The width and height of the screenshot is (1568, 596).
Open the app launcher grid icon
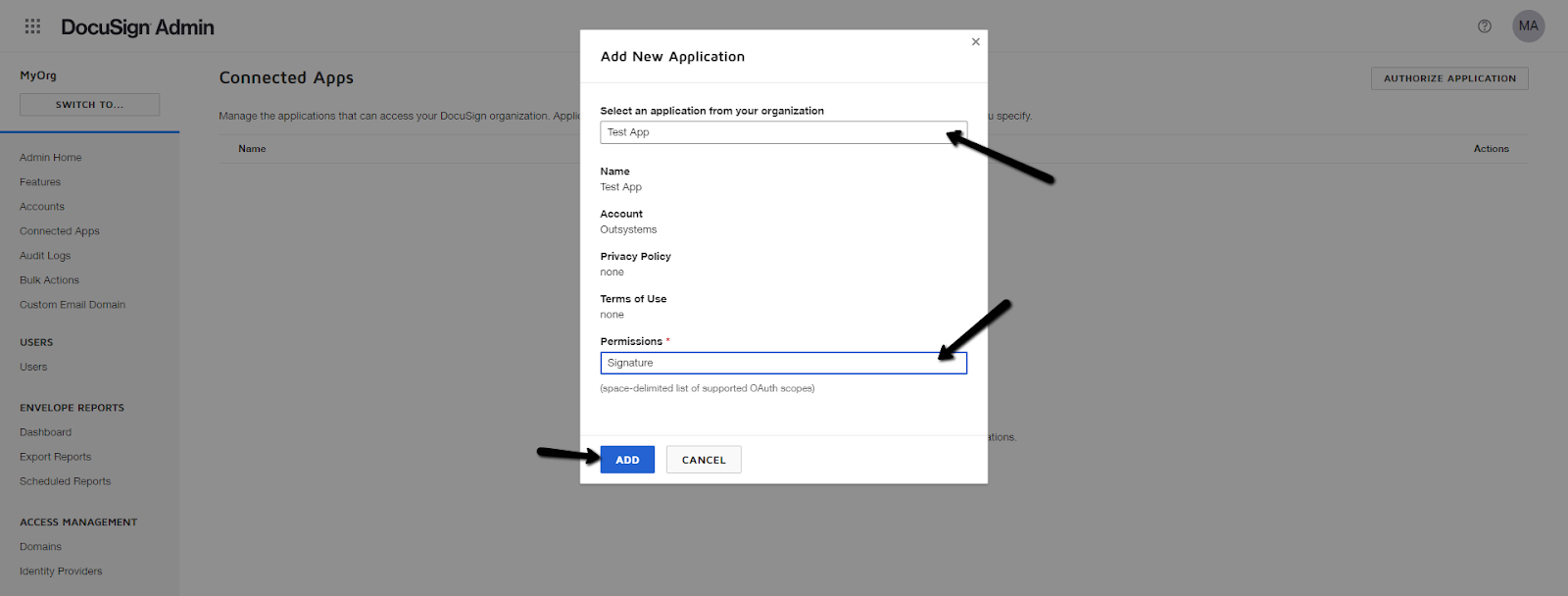click(x=32, y=26)
